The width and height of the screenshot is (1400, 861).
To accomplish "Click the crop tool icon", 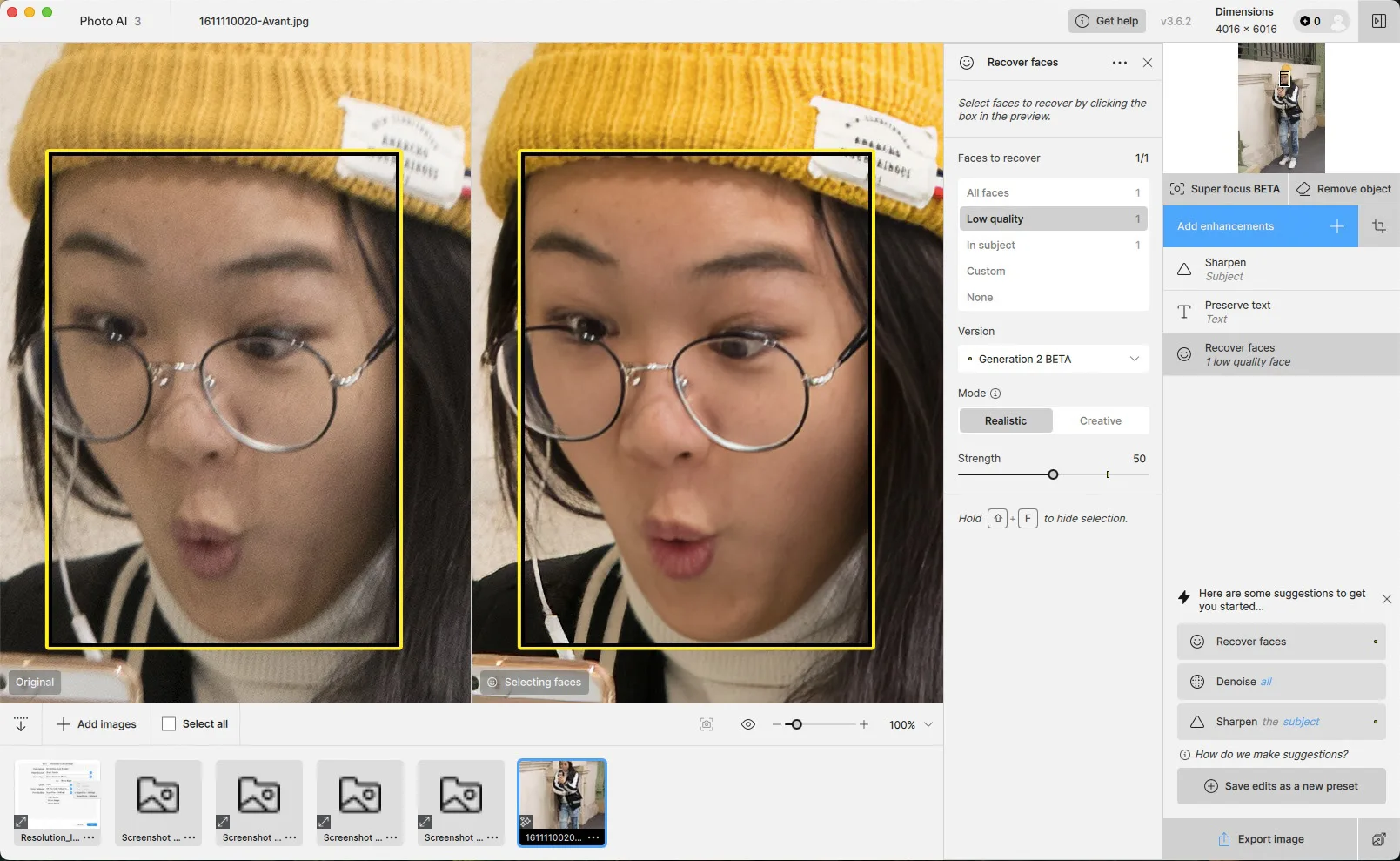I will [x=1379, y=226].
